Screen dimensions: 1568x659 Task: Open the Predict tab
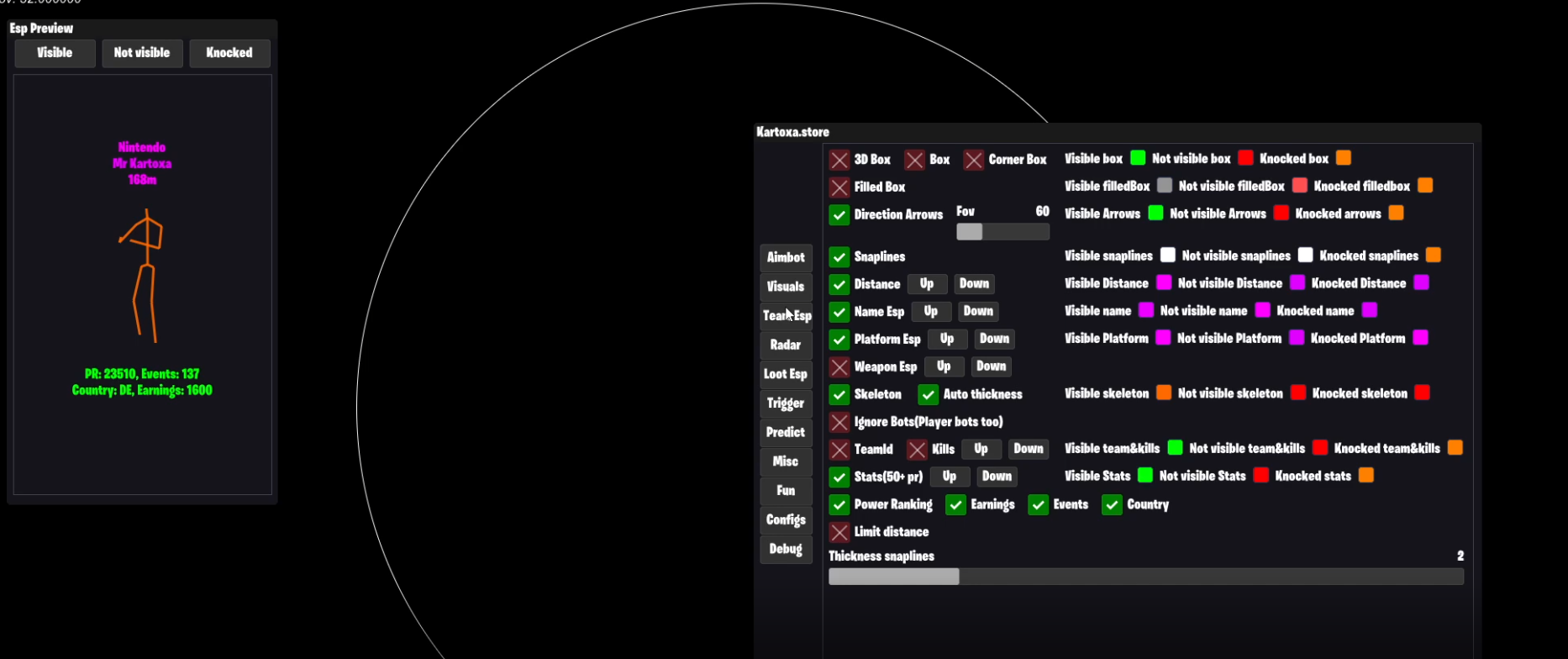click(x=786, y=432)
